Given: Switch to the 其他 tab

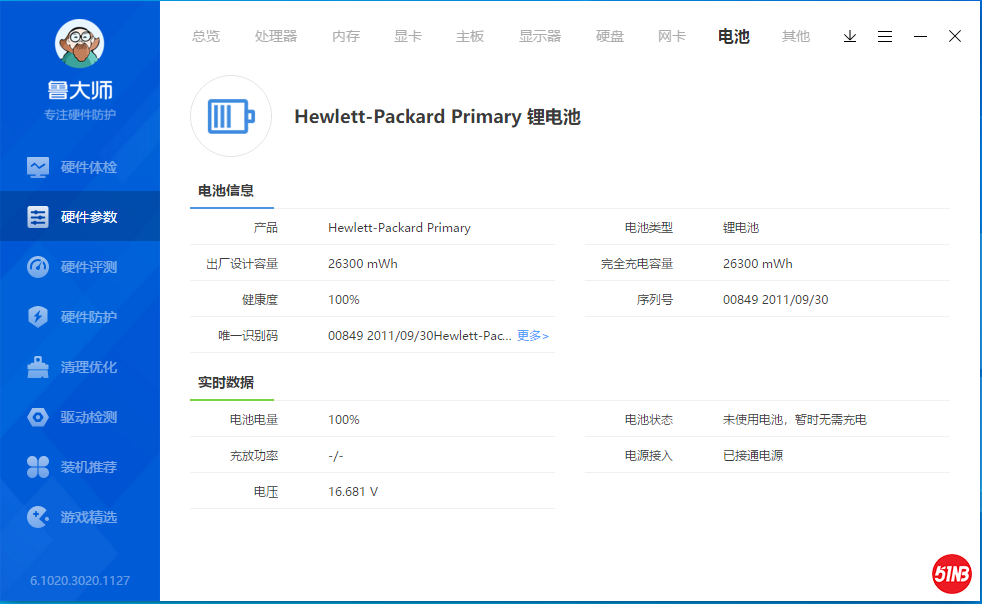Looking at the screenshot, I should pyautogui.click(x=795, y=36).
